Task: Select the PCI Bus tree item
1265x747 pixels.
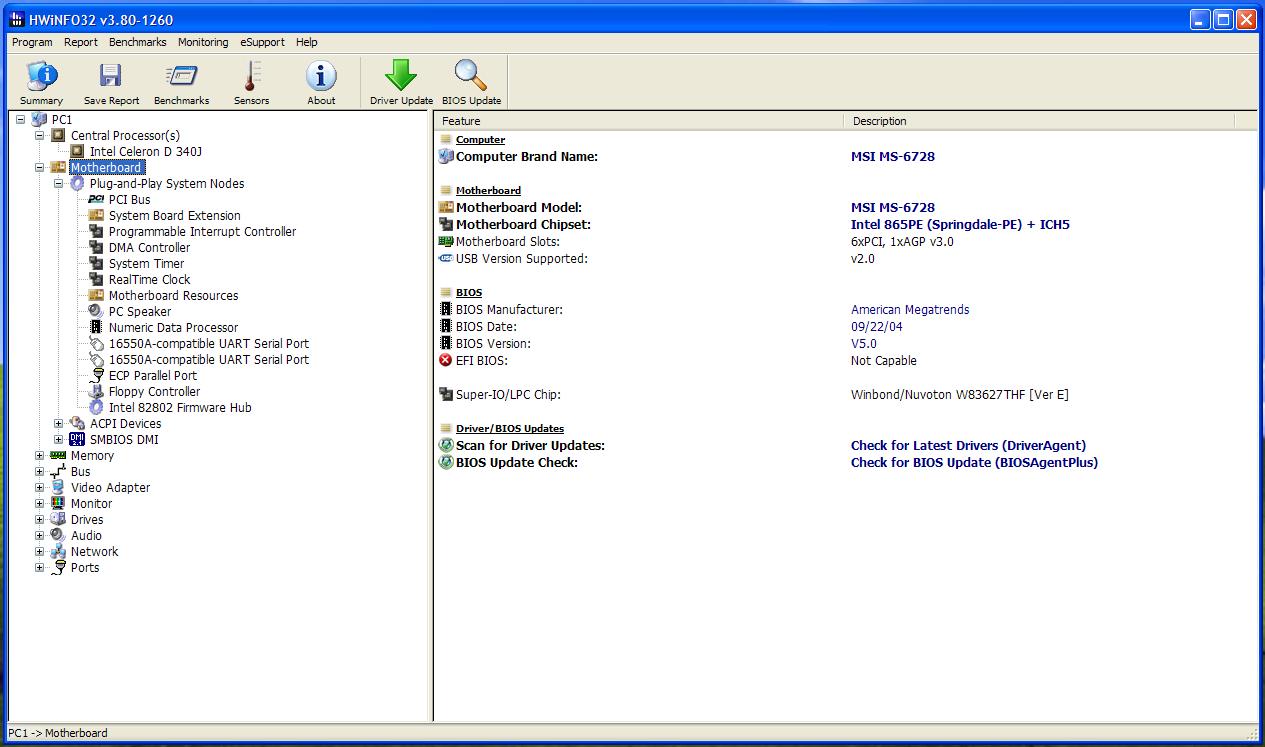Action: 129,200
